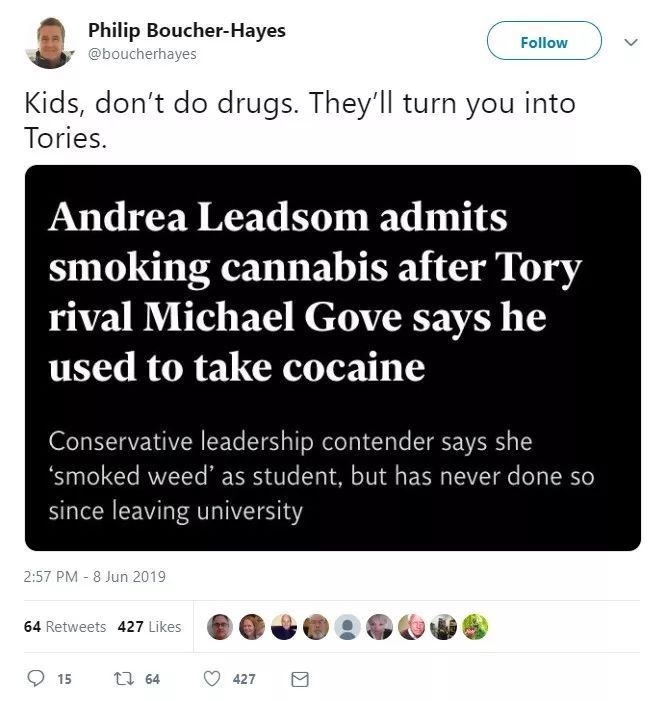Screen dimensions: 664x701
Task: Expand the tweet options chevron menu
Action: pos(630,43)
